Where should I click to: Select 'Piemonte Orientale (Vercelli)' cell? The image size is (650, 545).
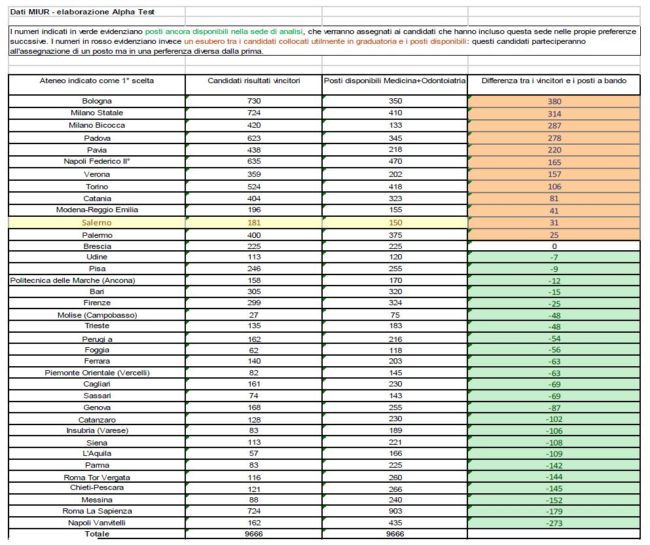tap(97, 373)
